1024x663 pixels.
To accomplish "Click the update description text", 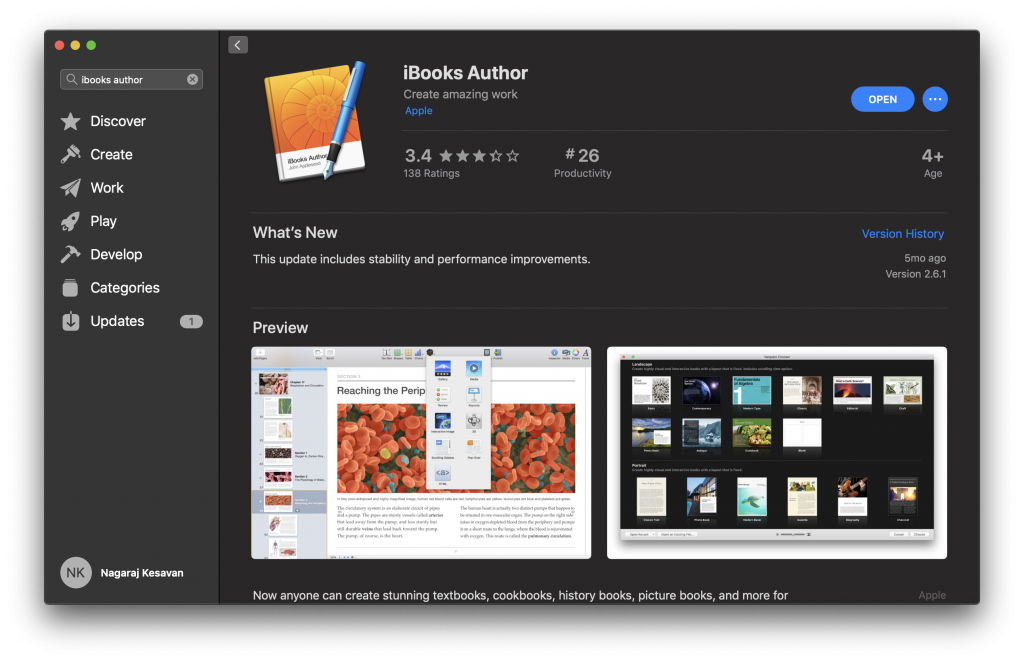I will click(x=421, y=259).
